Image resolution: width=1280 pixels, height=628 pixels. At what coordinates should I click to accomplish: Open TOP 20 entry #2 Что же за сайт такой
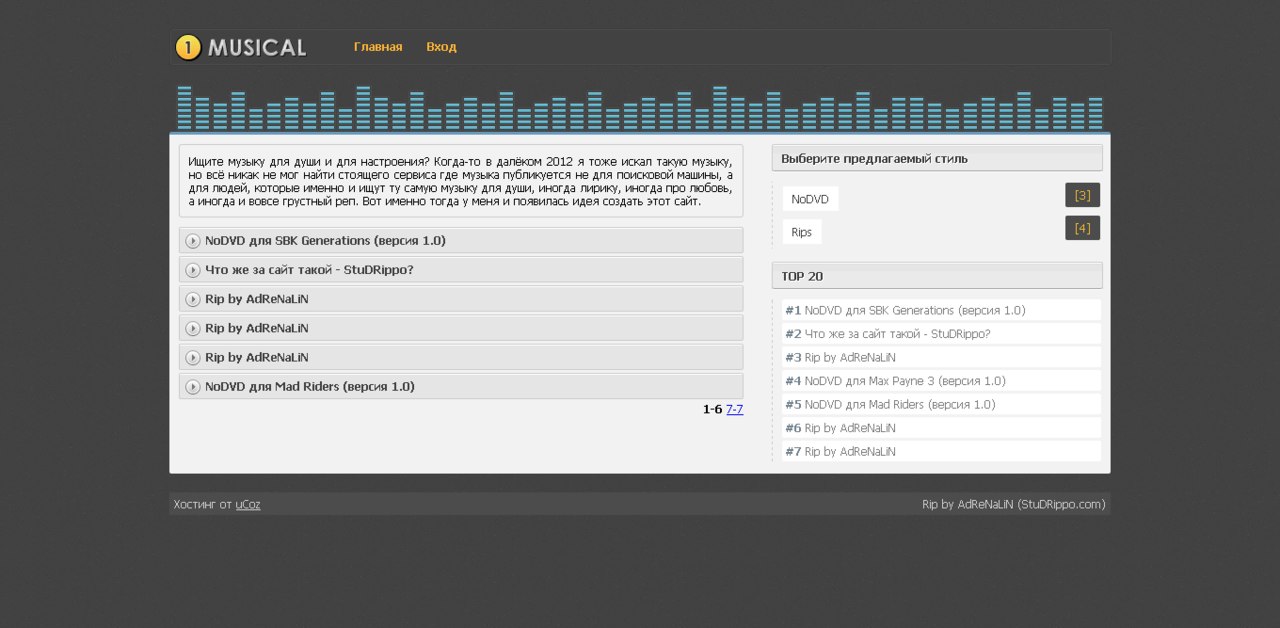897,334
